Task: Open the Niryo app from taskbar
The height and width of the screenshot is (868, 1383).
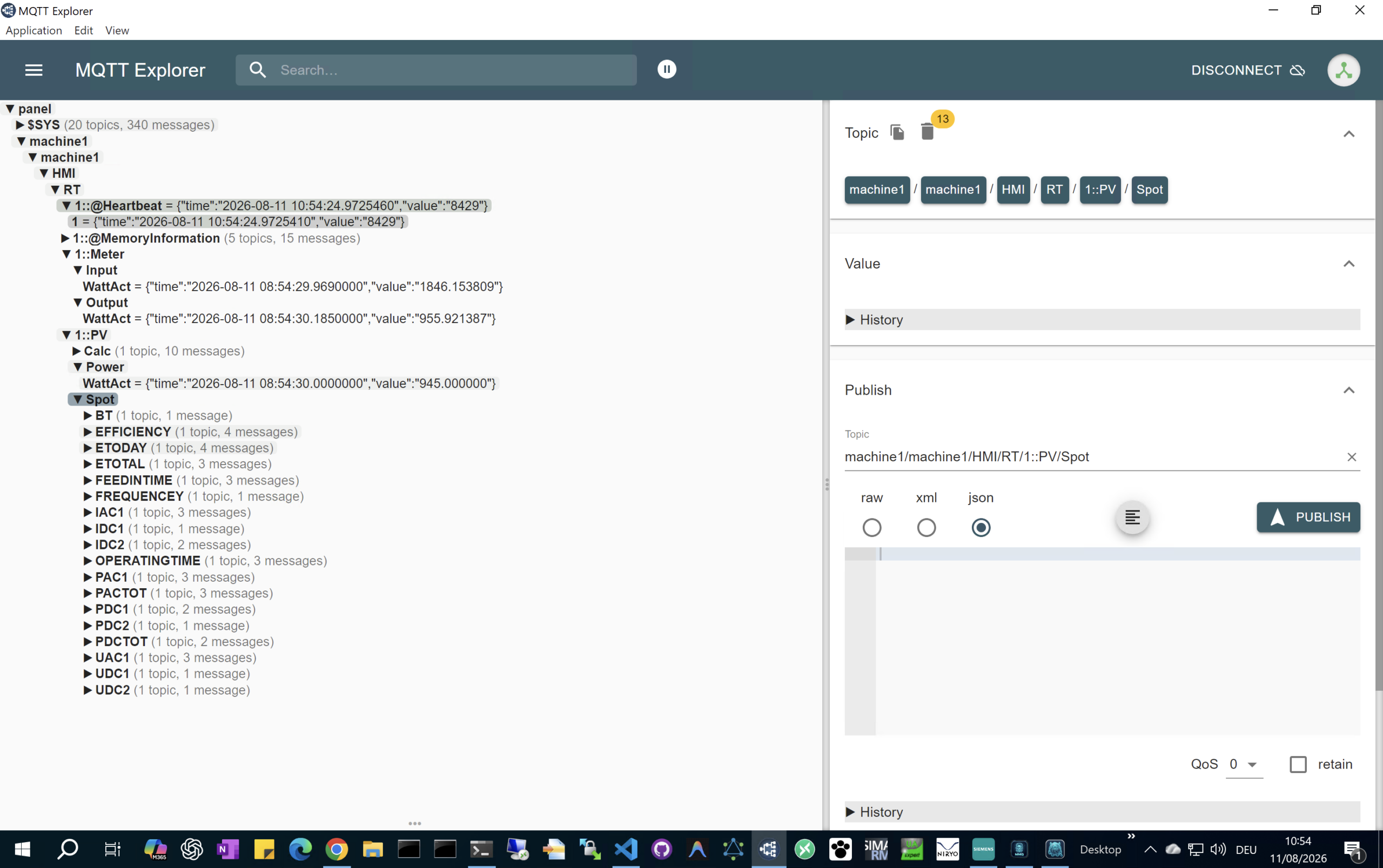Action: pos(947,849)
